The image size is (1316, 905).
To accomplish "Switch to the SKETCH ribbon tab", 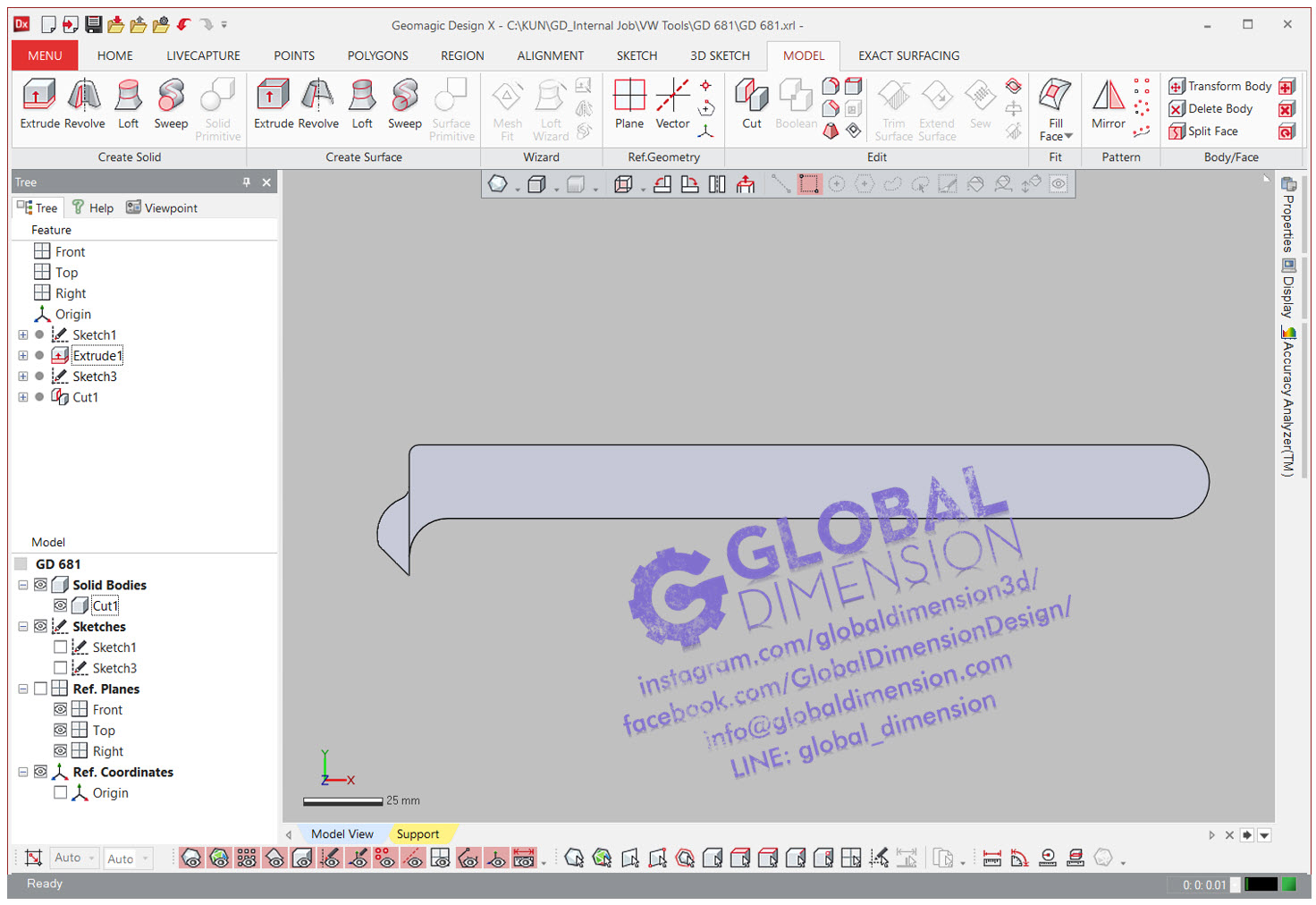I will [x=637, y=55].
